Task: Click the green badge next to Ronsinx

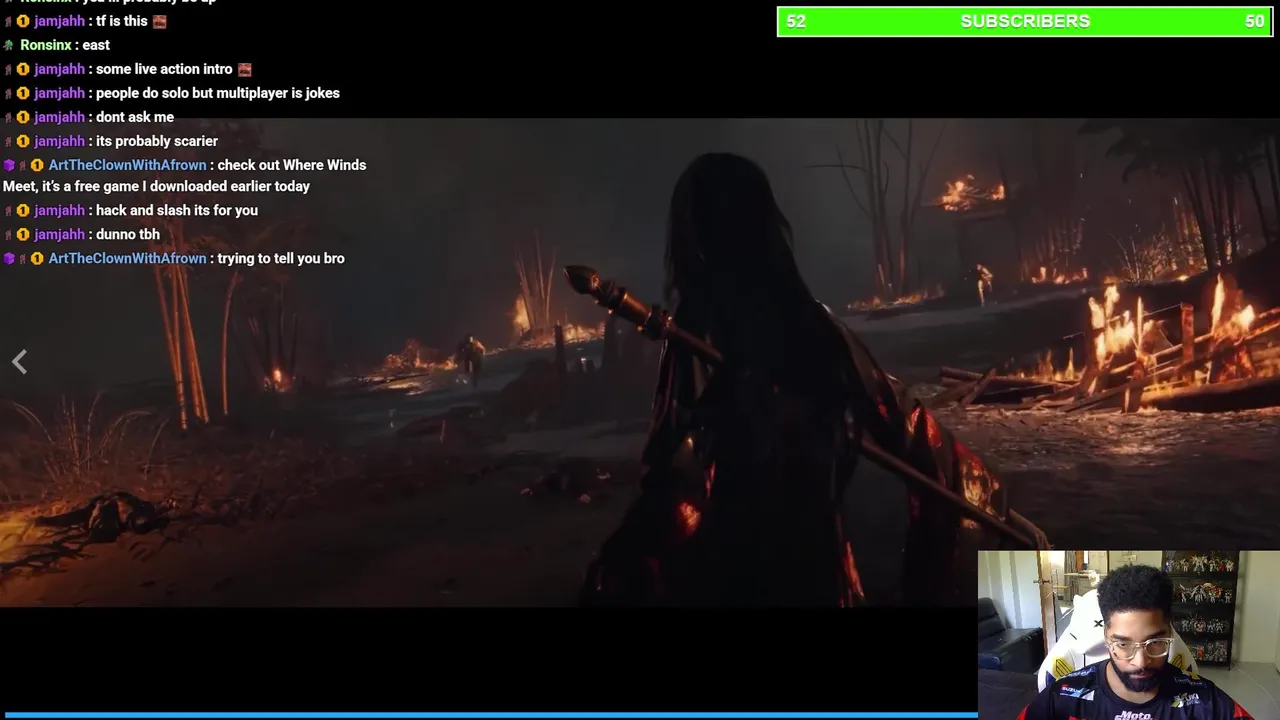Action: click(x=8, y=45)
